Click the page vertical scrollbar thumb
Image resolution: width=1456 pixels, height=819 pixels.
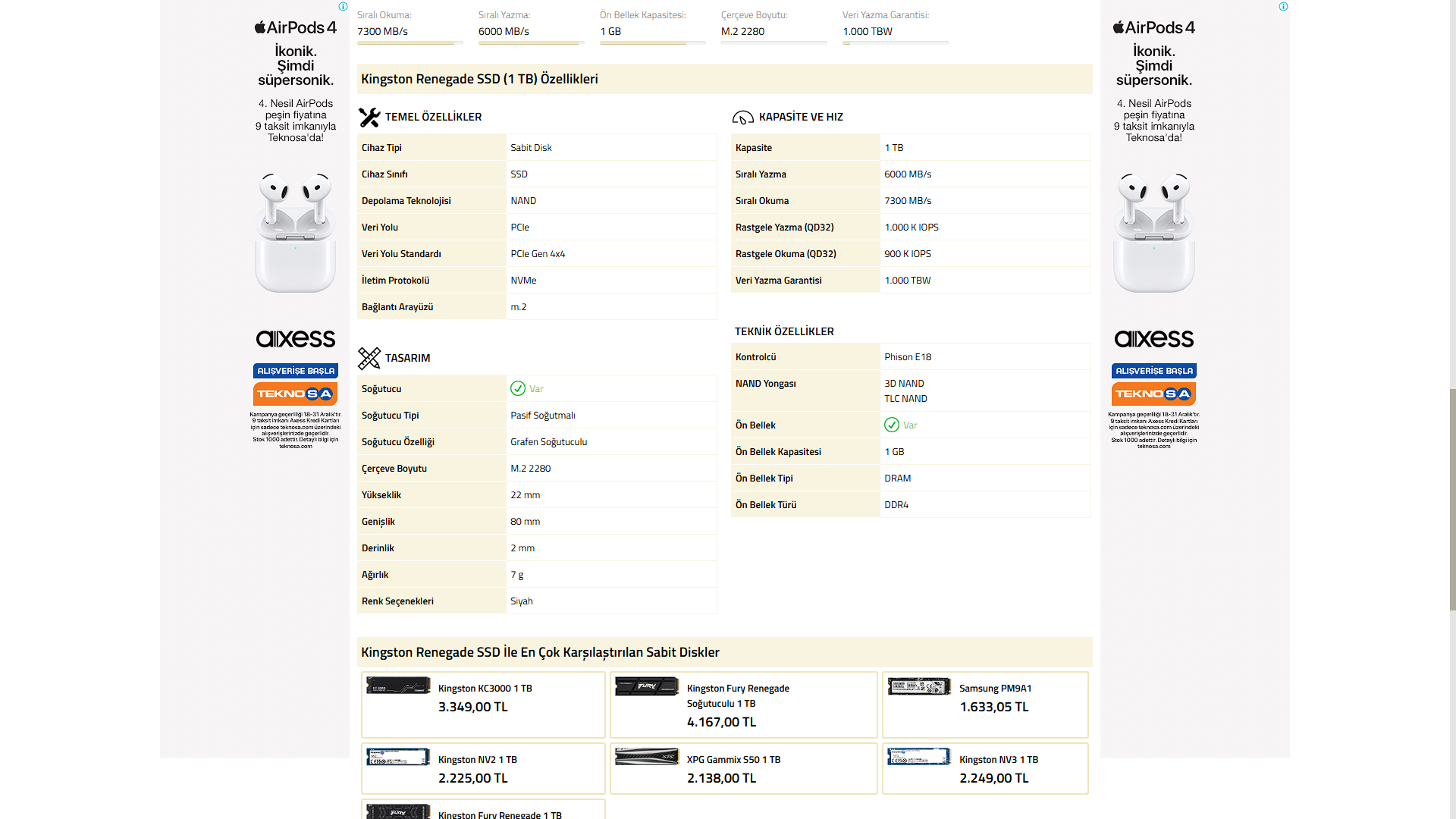pyautogui.click(x=1452, y=499)
